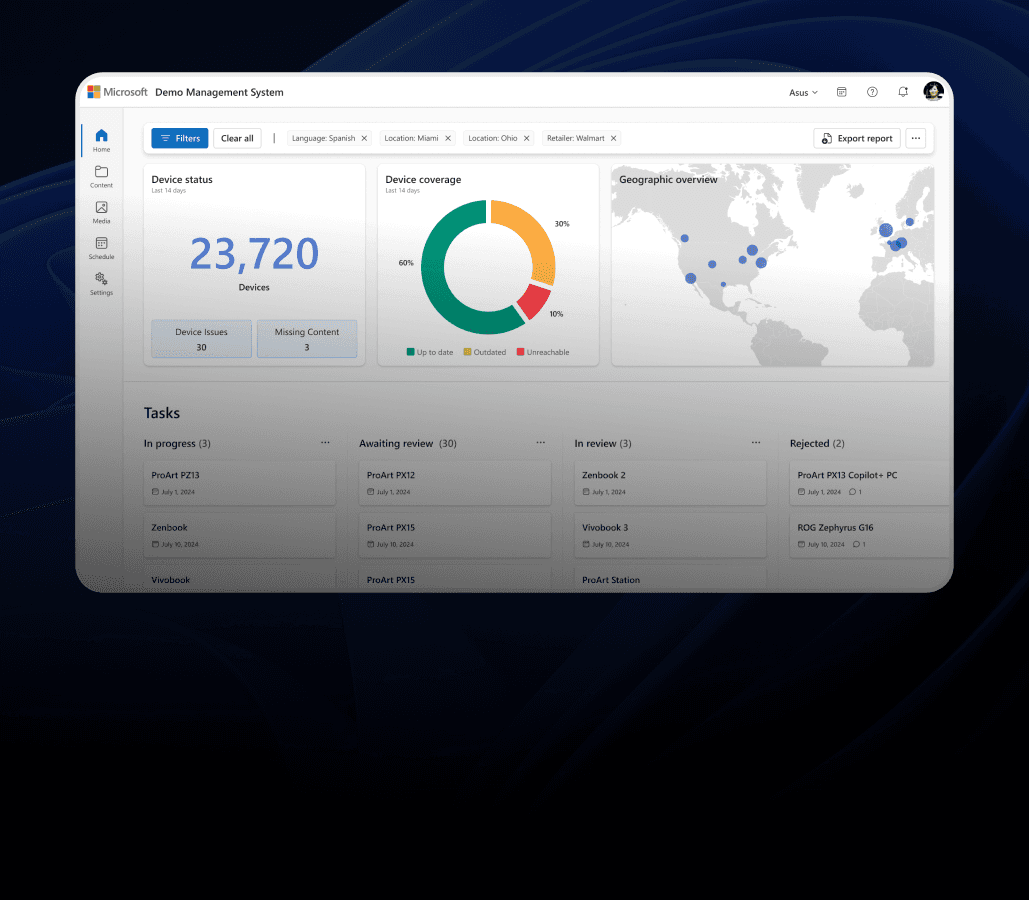Open the notifications bell icon

click(x=903, y=92)
